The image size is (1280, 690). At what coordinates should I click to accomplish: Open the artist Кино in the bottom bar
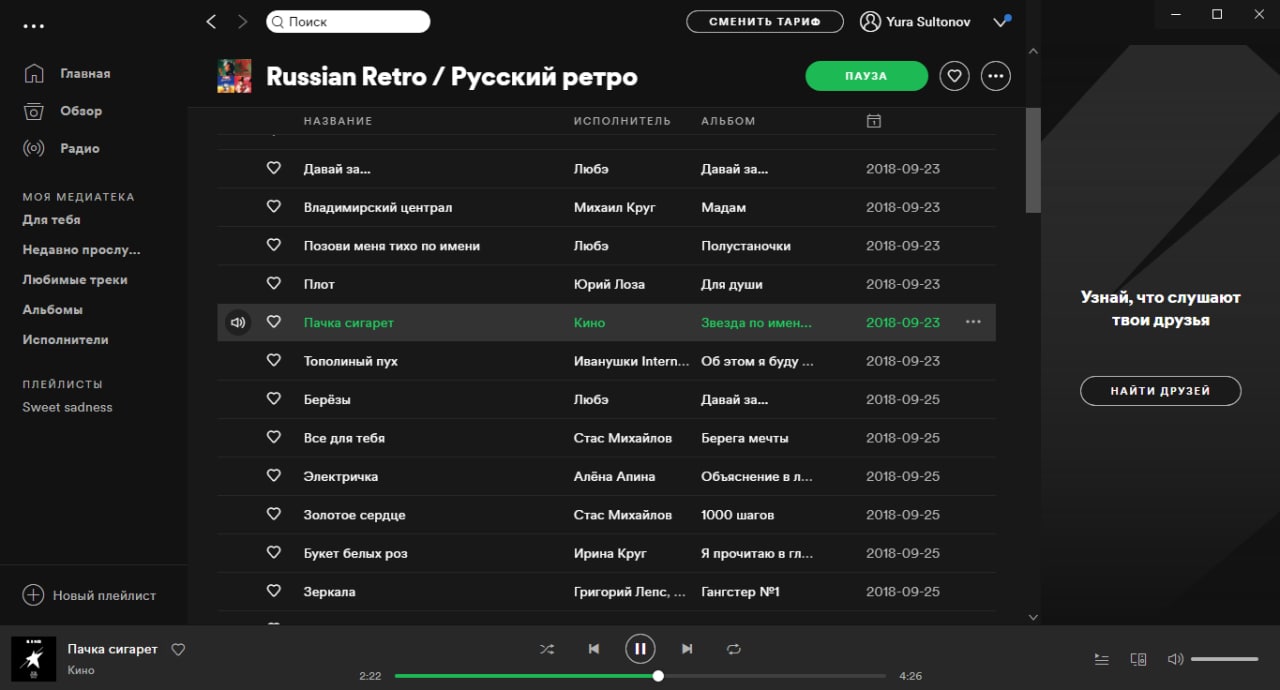click(81, 670)
